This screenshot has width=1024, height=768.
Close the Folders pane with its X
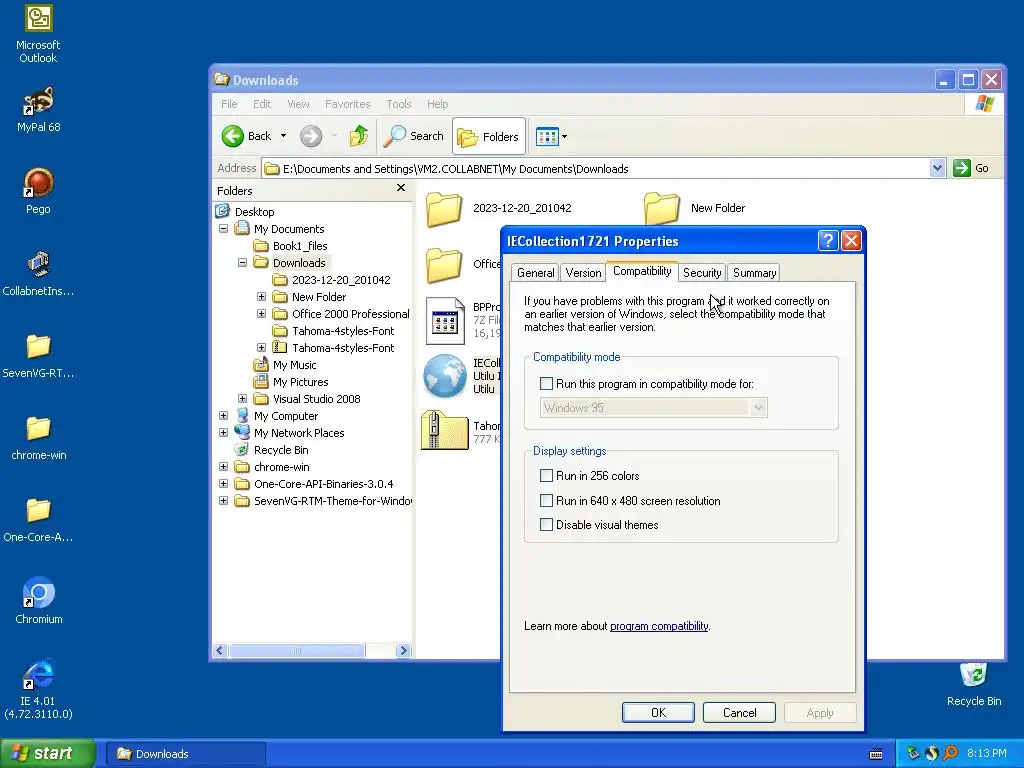[401, 187]
